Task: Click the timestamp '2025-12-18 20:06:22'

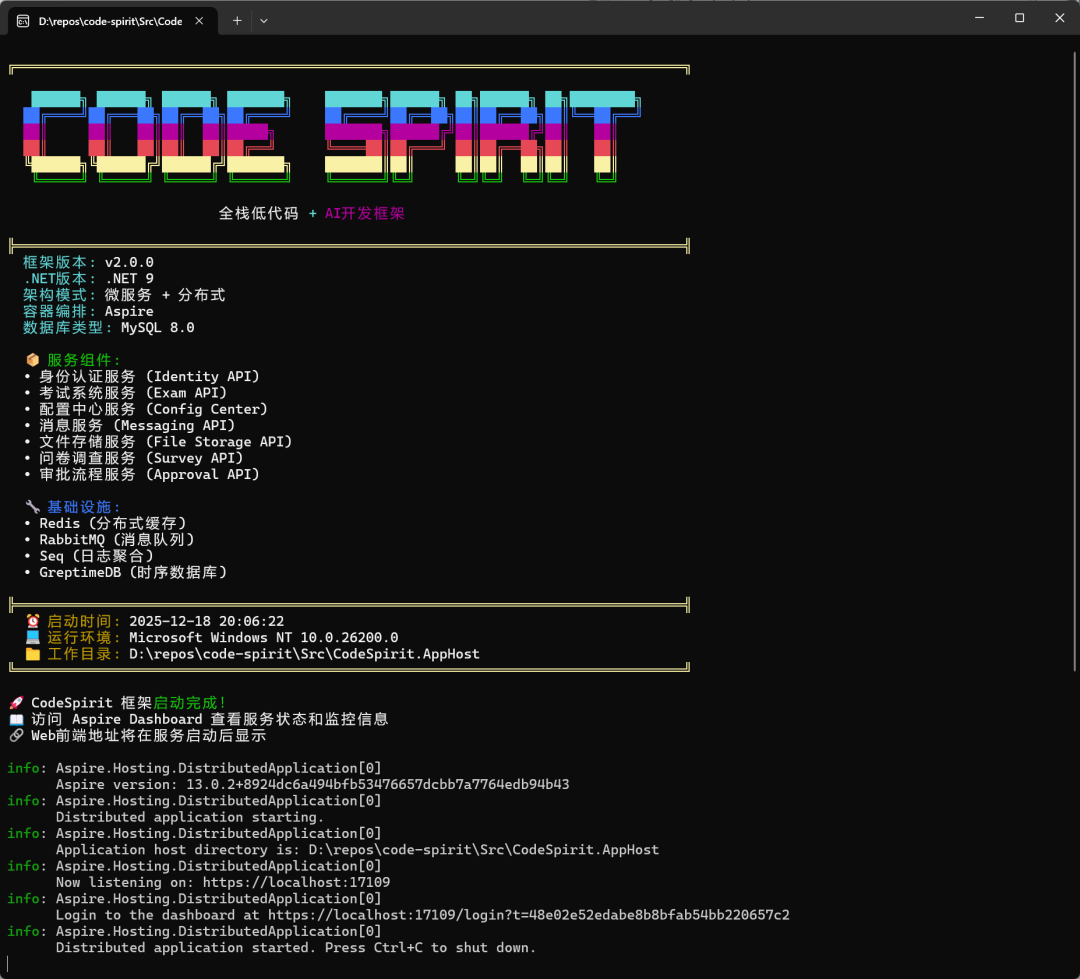Action: coord(207,621)
